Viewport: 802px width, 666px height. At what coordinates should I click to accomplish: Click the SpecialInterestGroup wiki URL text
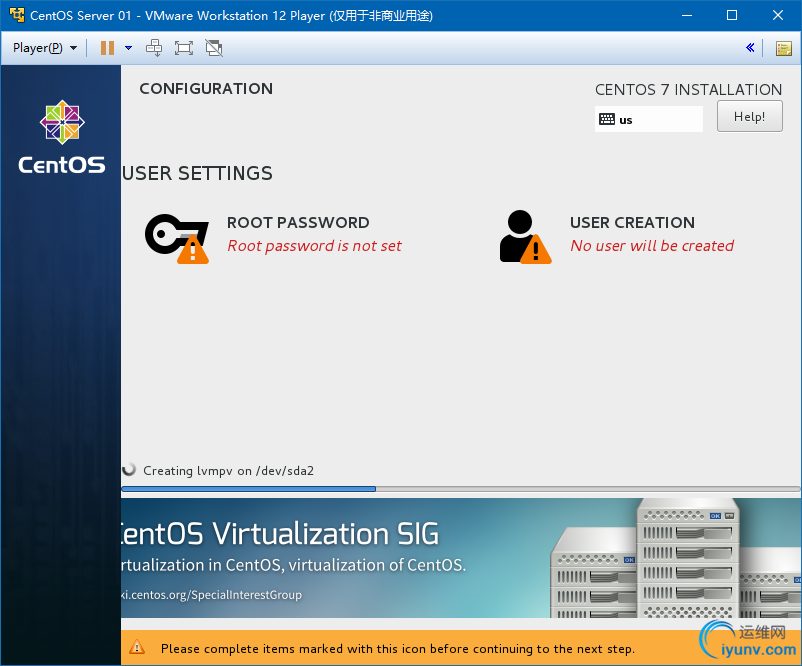point(211,595)
